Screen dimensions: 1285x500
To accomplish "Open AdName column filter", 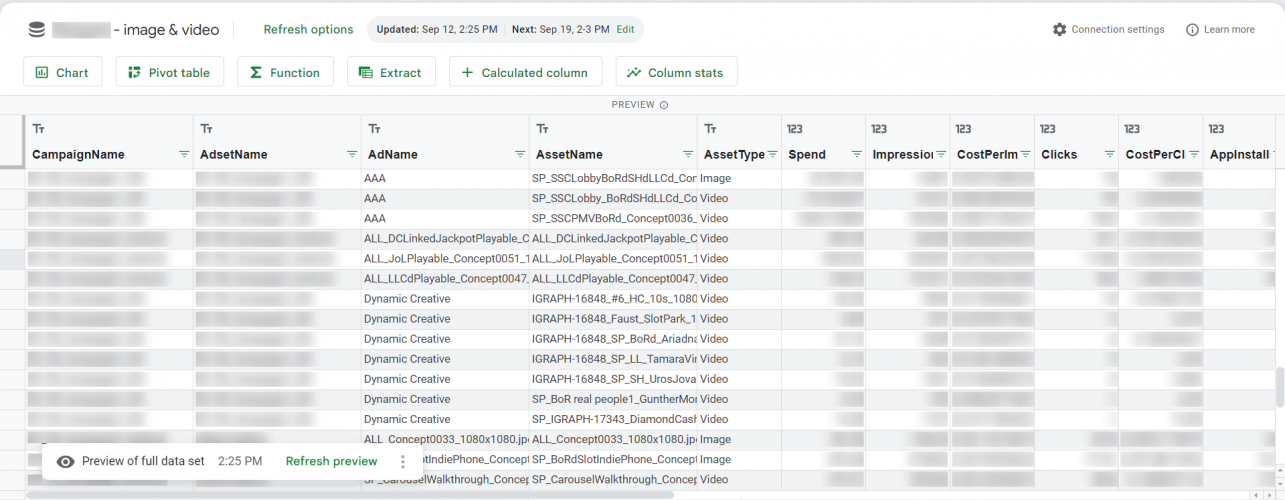I will [x=519, y=154].
